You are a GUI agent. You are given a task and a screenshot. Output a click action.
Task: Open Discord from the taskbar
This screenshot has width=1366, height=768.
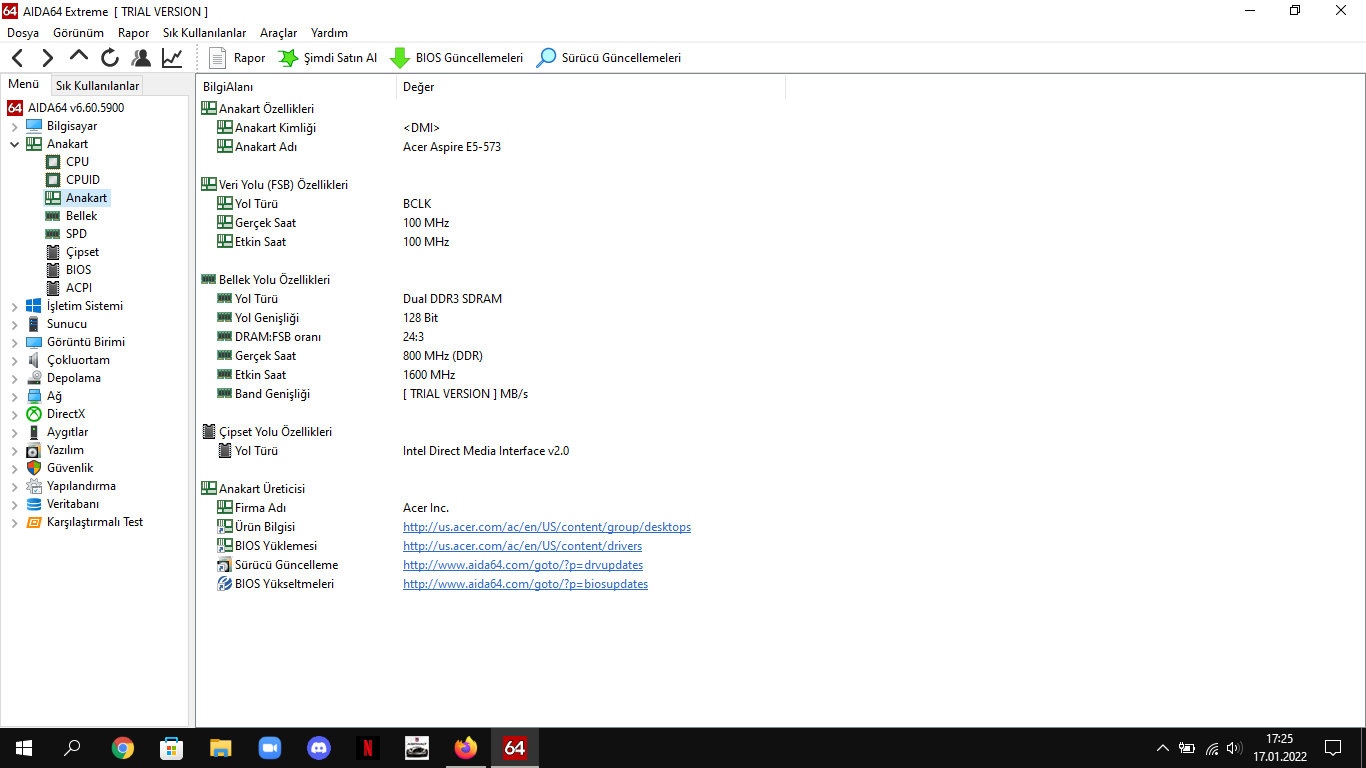click(x=319, y=747)
